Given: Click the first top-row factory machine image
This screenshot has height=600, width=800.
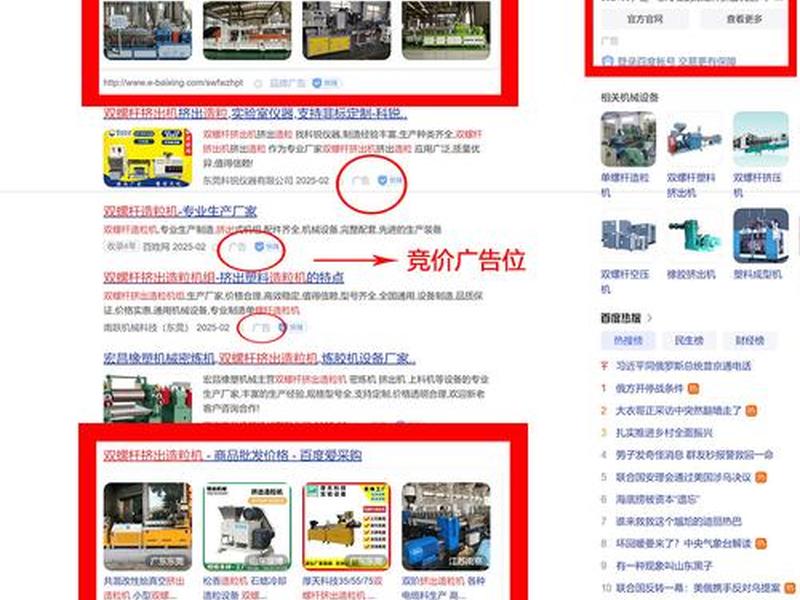Looking at the screenshot, I should coord(148,30).
